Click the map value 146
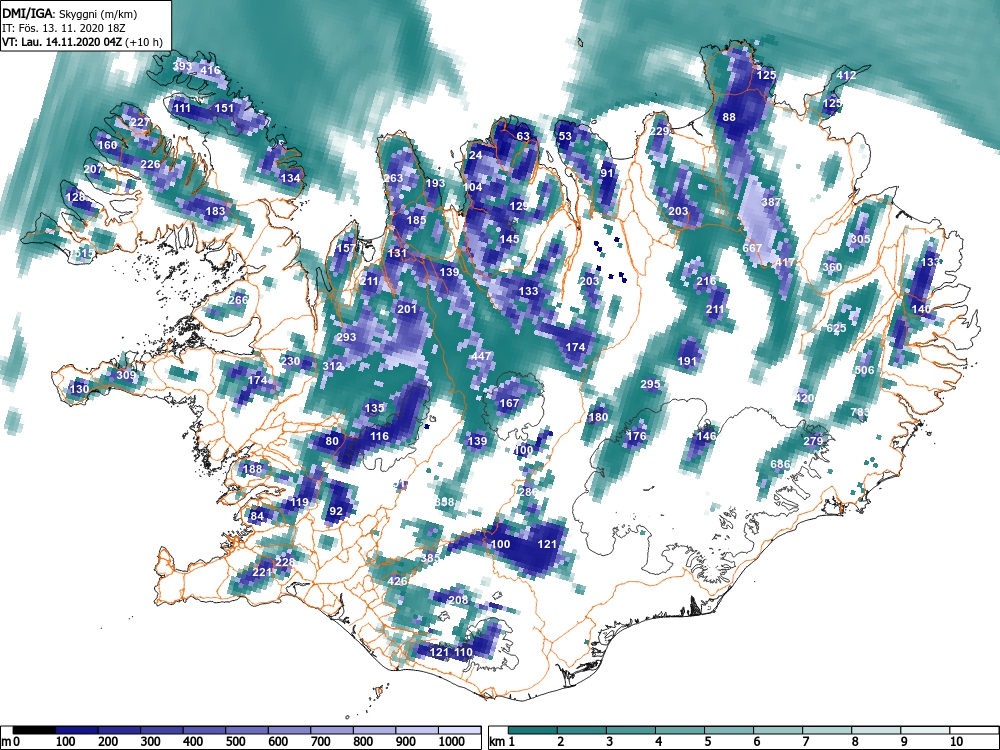The width and height of the screenshot is (1000, 750). pos(706,436)
